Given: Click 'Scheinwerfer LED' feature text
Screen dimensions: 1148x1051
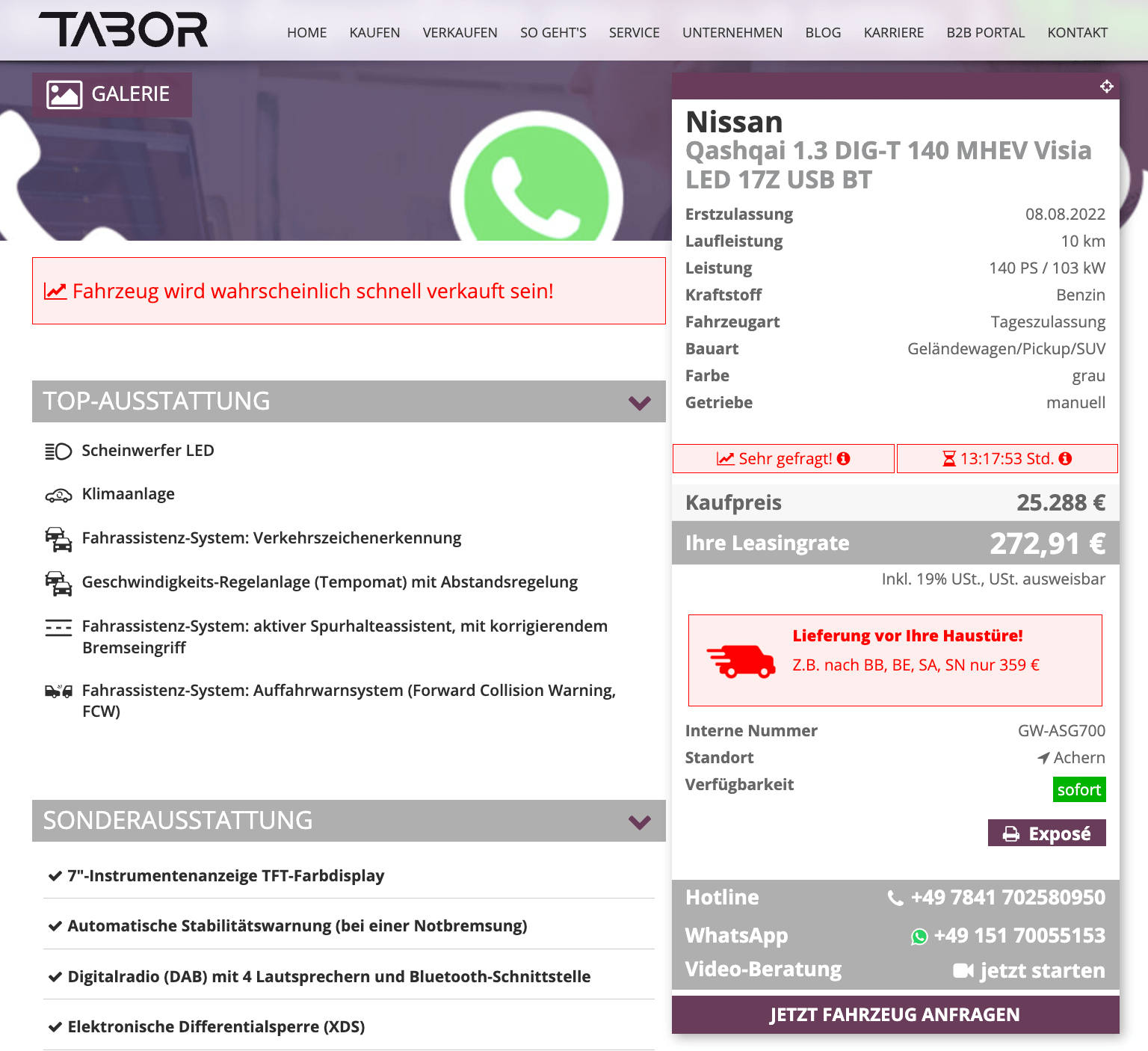Looking at the screenshot, I should tap(148, 451).
